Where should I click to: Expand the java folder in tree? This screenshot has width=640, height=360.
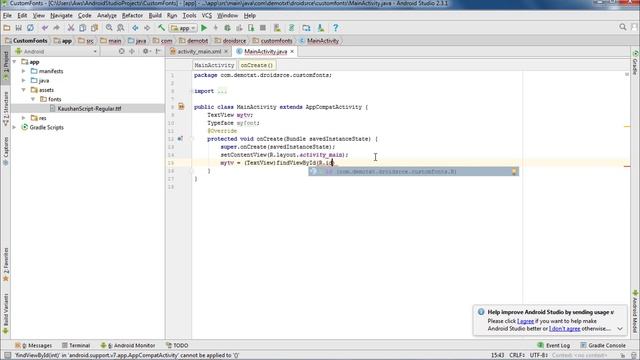[x=24, y=80]
